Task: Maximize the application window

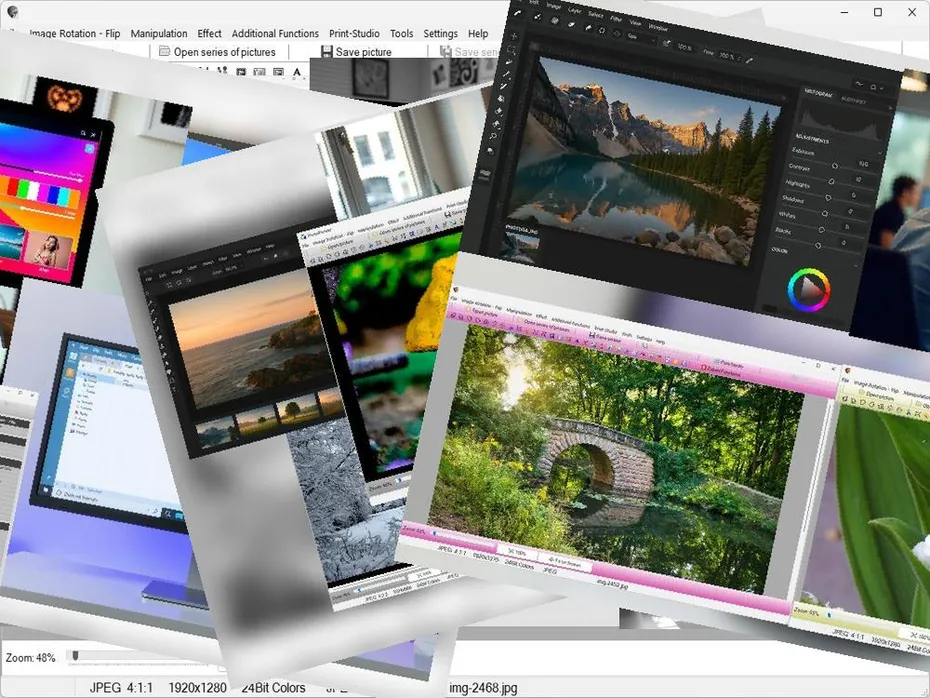Action: pos(877,12)
